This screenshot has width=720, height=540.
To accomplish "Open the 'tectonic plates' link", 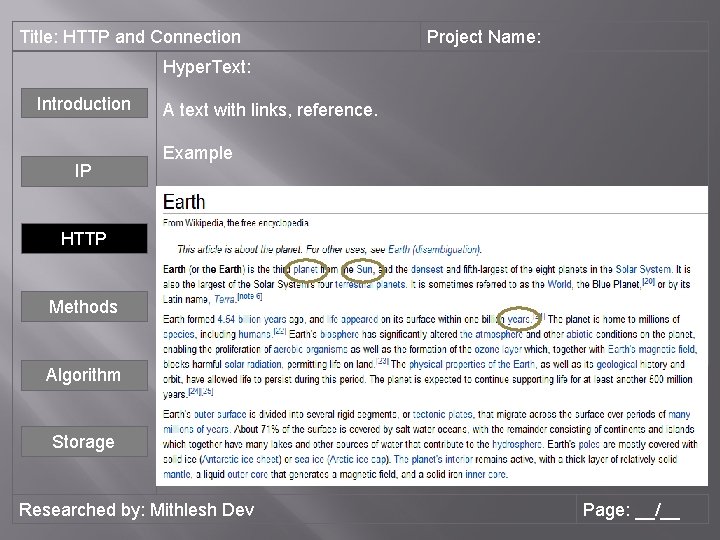I will (442, 414).
